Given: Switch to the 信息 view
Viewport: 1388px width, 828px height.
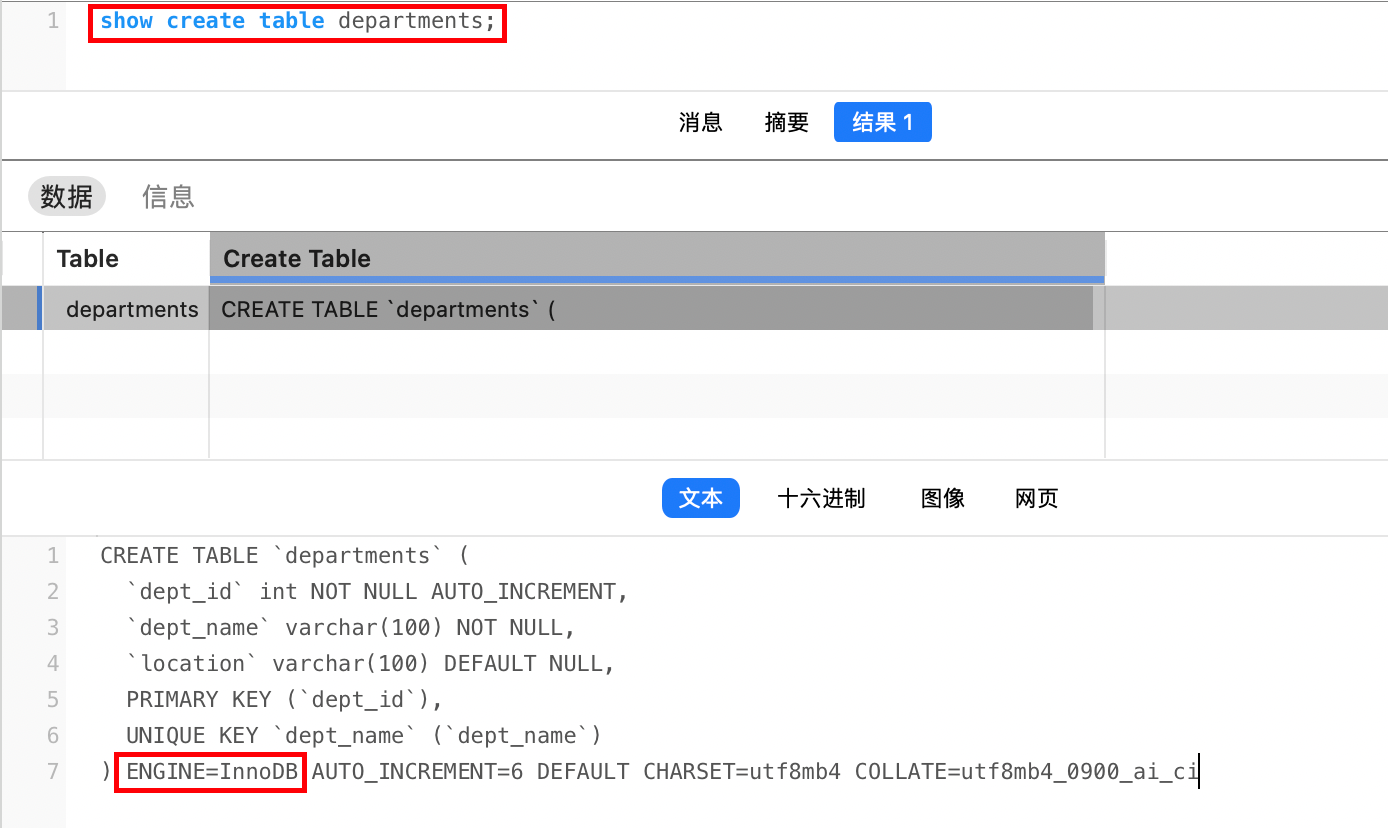Looking at the screenshot, I should tap(168, 197).
